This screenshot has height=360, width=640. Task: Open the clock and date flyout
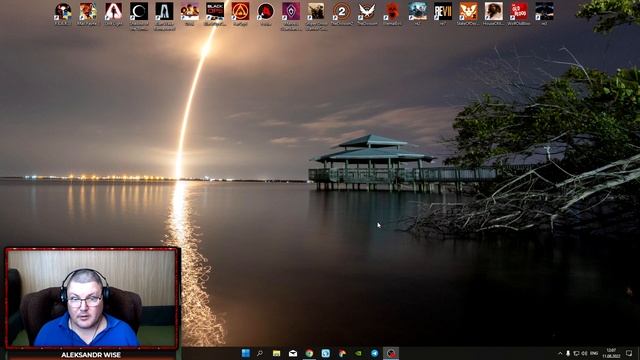pos(611,353)
